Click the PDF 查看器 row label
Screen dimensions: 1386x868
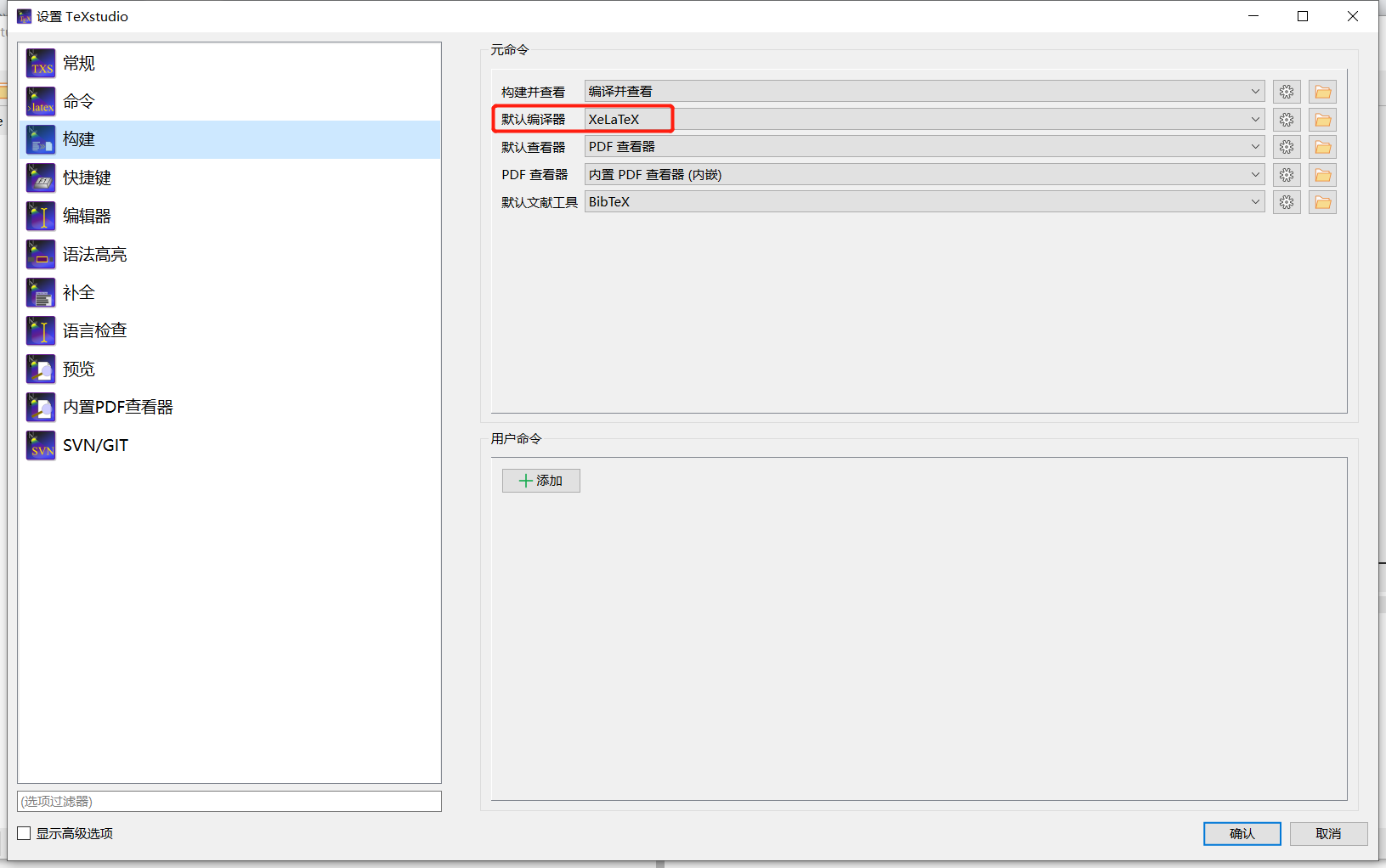(x=535, y=175)
